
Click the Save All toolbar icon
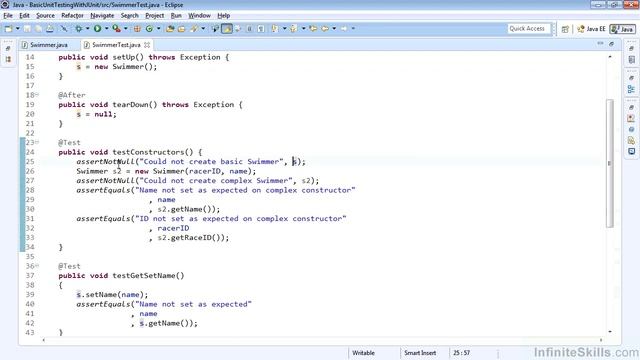click(38, 29)
